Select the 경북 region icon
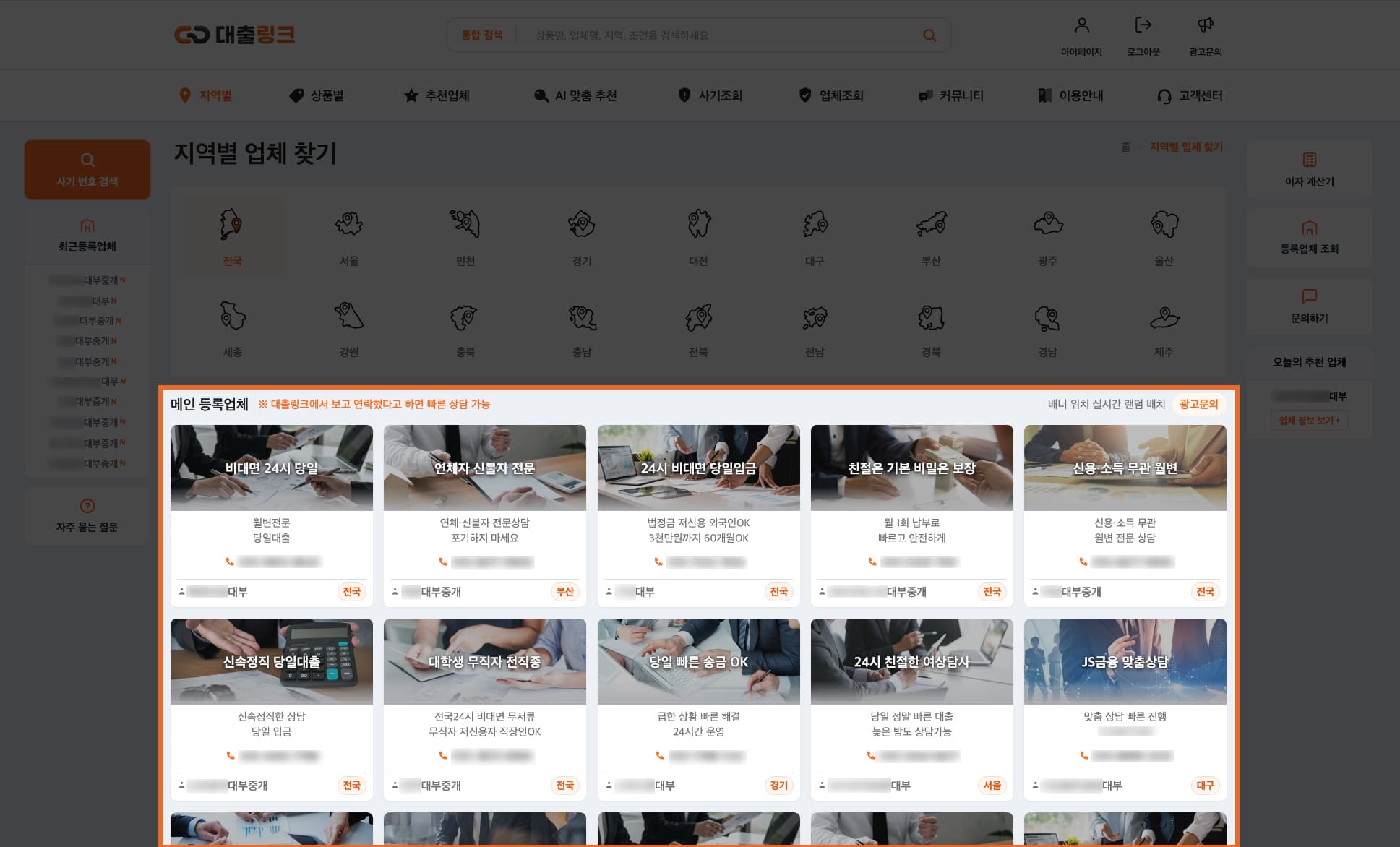1400x847 pixels. pos(931,317)
